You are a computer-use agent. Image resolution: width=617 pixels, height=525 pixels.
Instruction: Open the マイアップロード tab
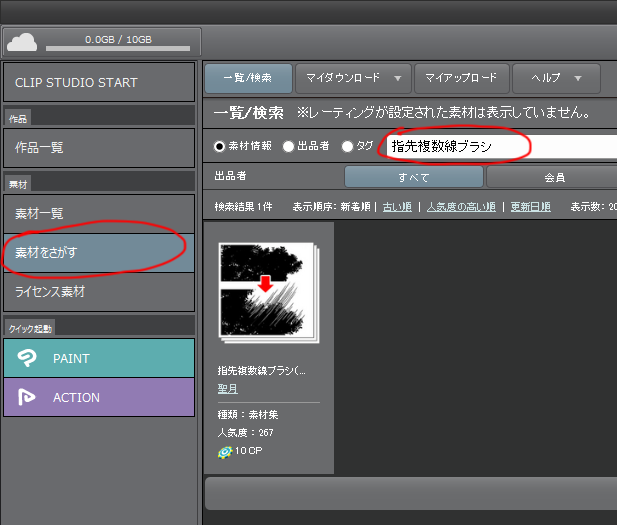[462, 78]
